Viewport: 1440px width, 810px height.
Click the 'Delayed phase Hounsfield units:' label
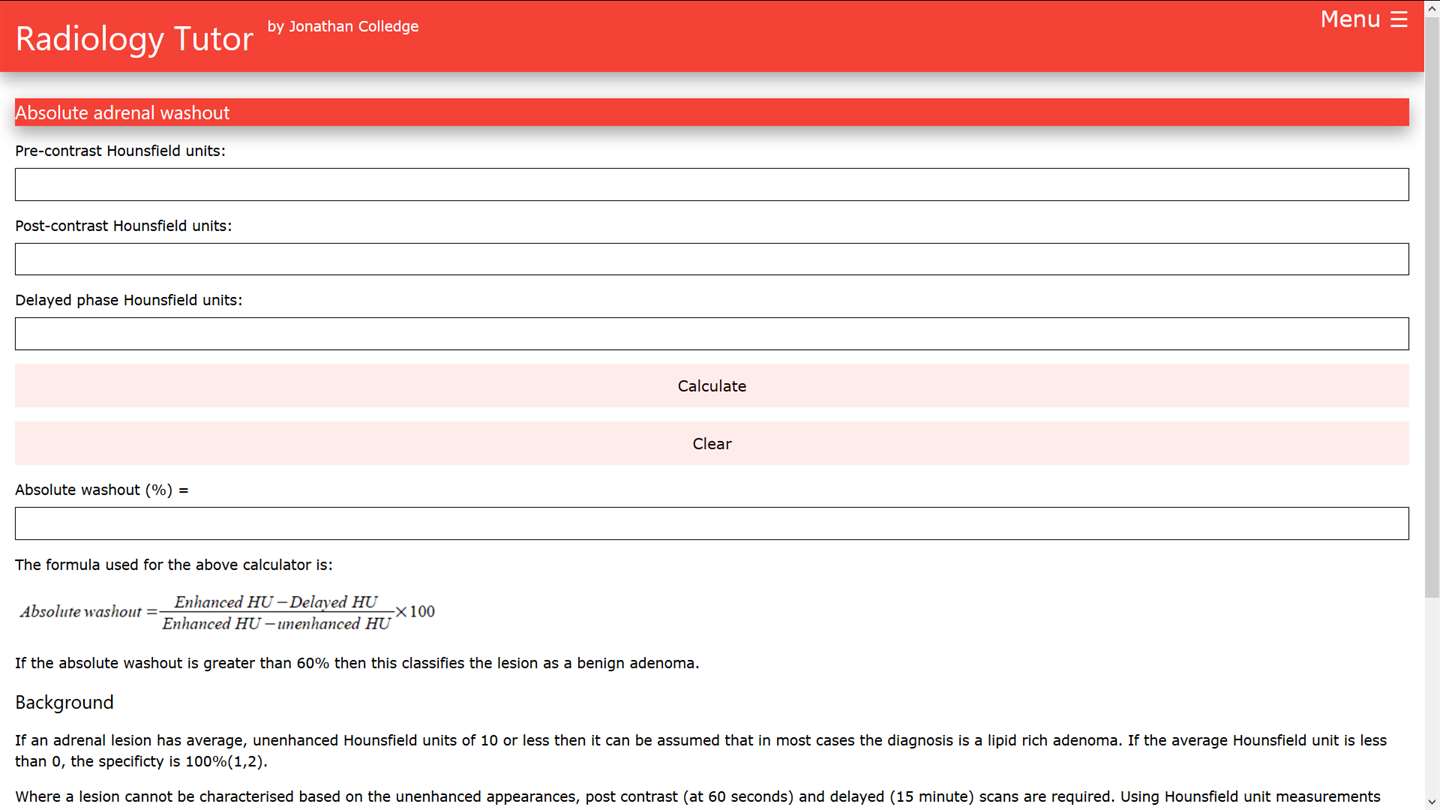pyautogui.click(x=128, y=300)
